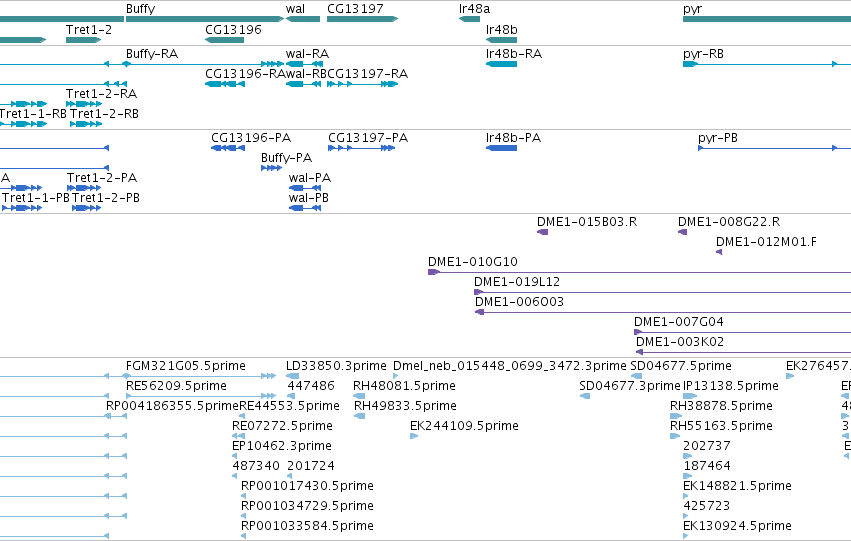Select the CG13197 gene label

[355, 9]
